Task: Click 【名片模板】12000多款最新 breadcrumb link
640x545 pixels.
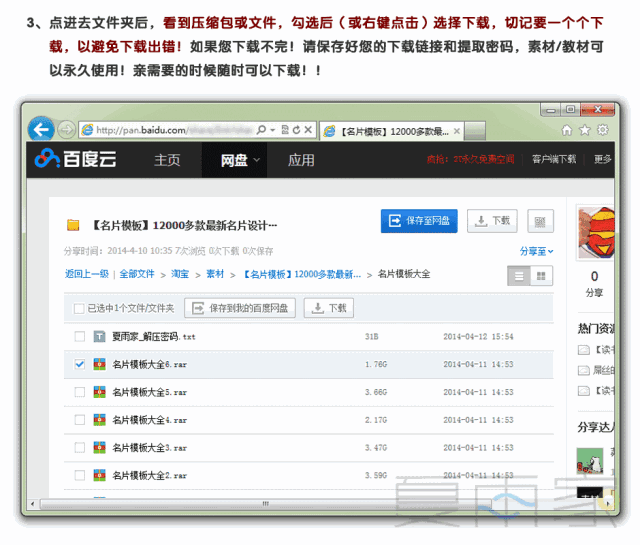Action: 302,274
